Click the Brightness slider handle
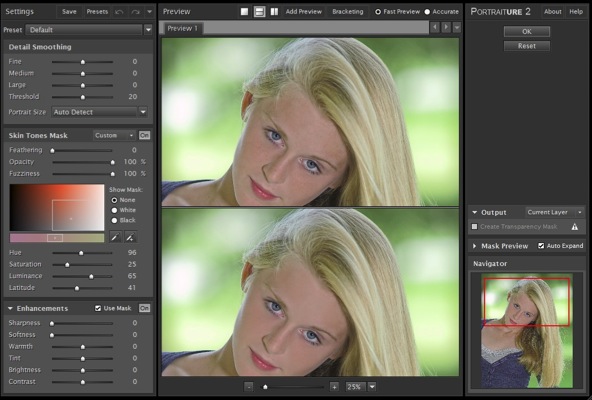The image size is (592, 400). (83, 370)
